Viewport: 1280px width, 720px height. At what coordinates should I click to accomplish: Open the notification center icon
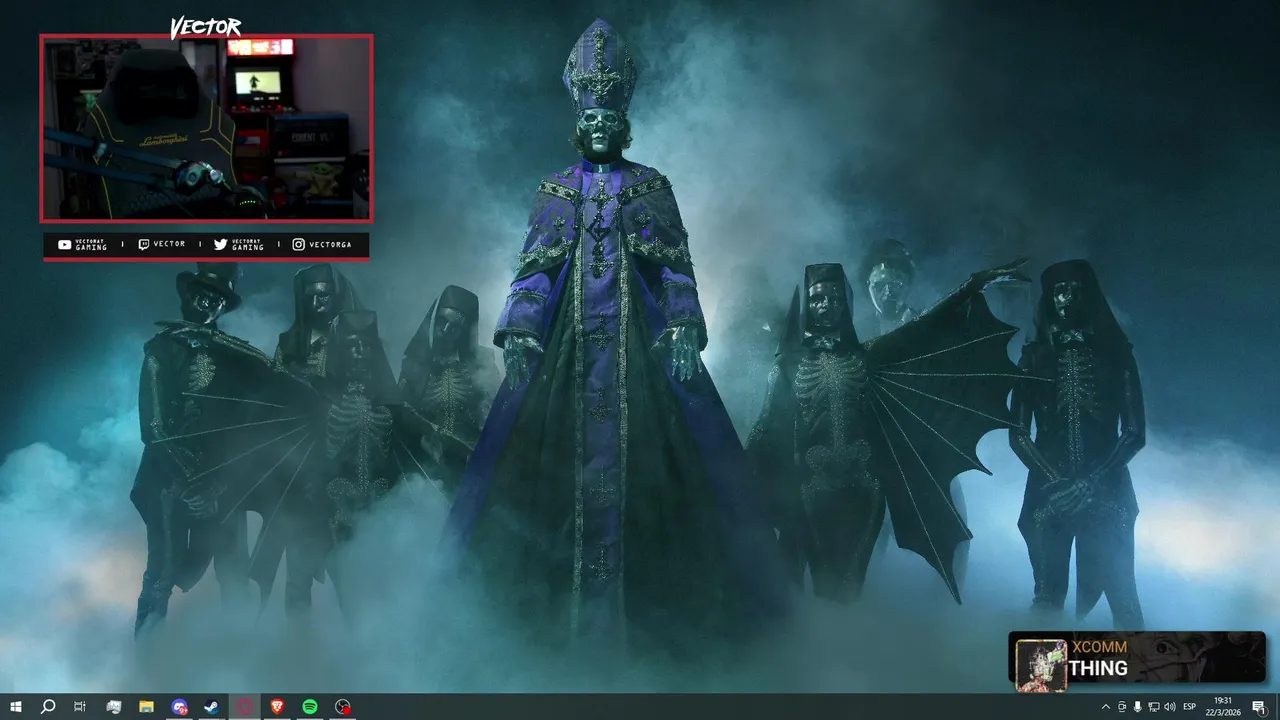click(x=1259, y=707)
